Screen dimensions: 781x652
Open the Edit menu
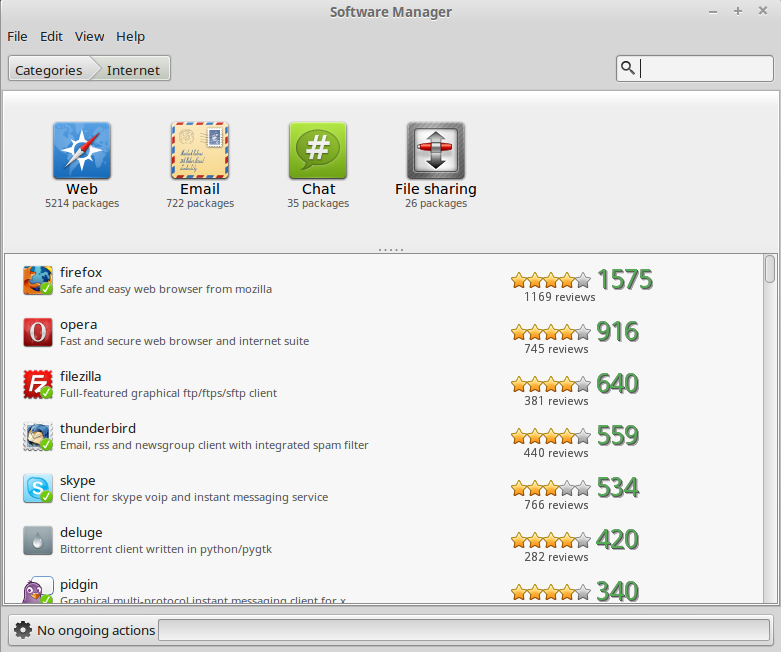(51, 36)
